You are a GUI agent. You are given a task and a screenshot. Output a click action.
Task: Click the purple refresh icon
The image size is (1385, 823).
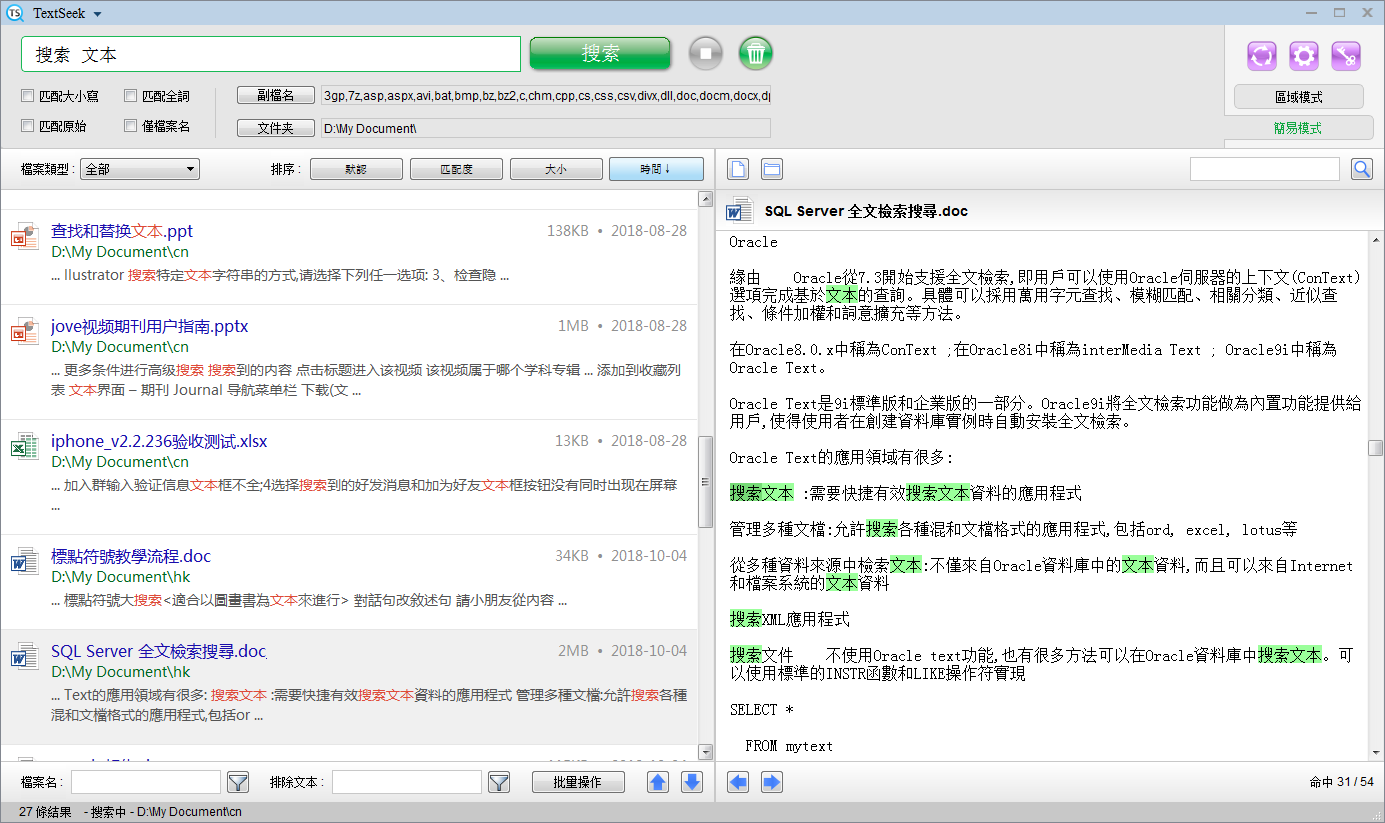click(x=1262, y=56)
